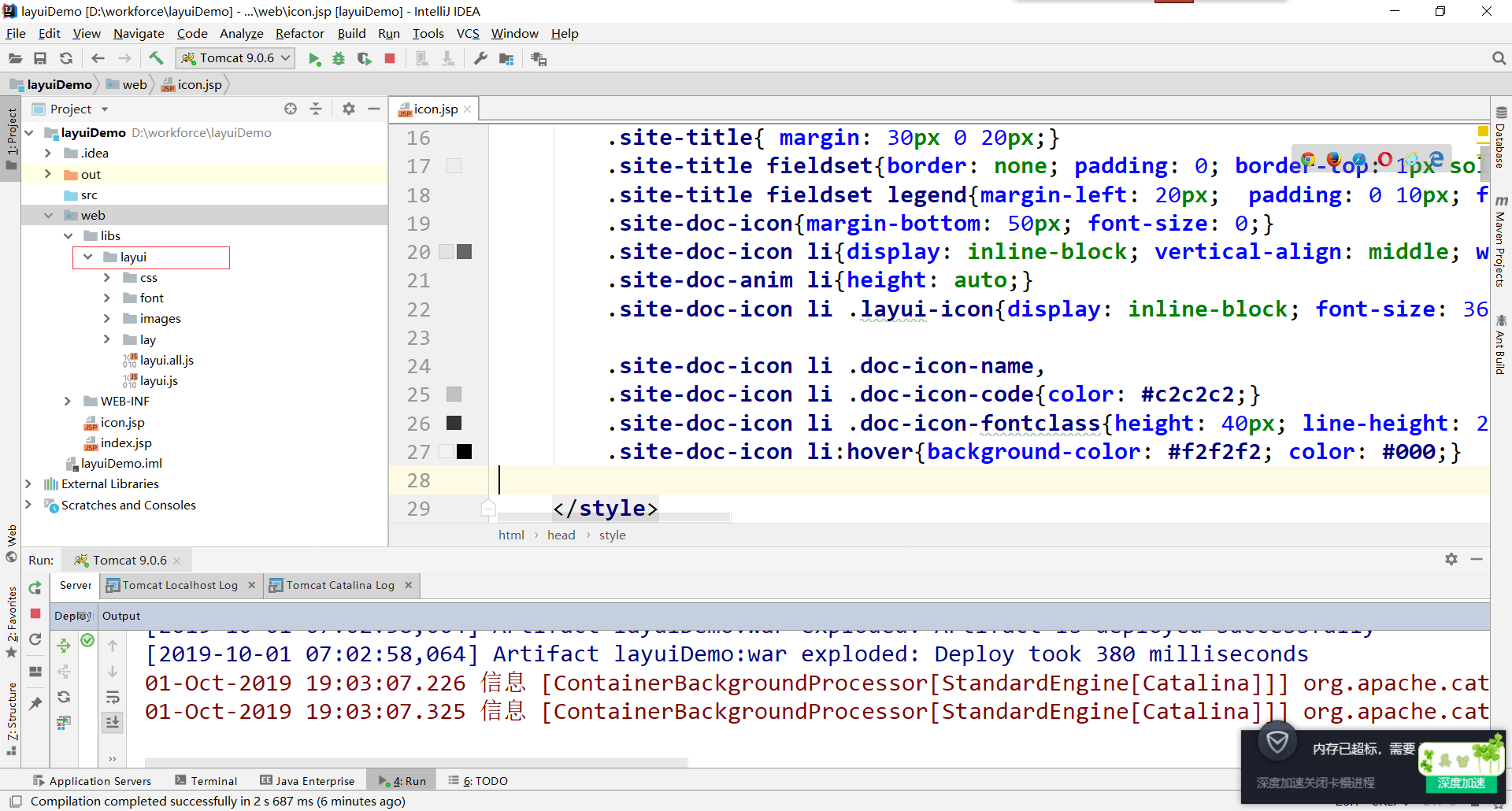Screen dimensions: 1512x811
Task: Open the Project panel gear settings
Action: tap(349, 109)
